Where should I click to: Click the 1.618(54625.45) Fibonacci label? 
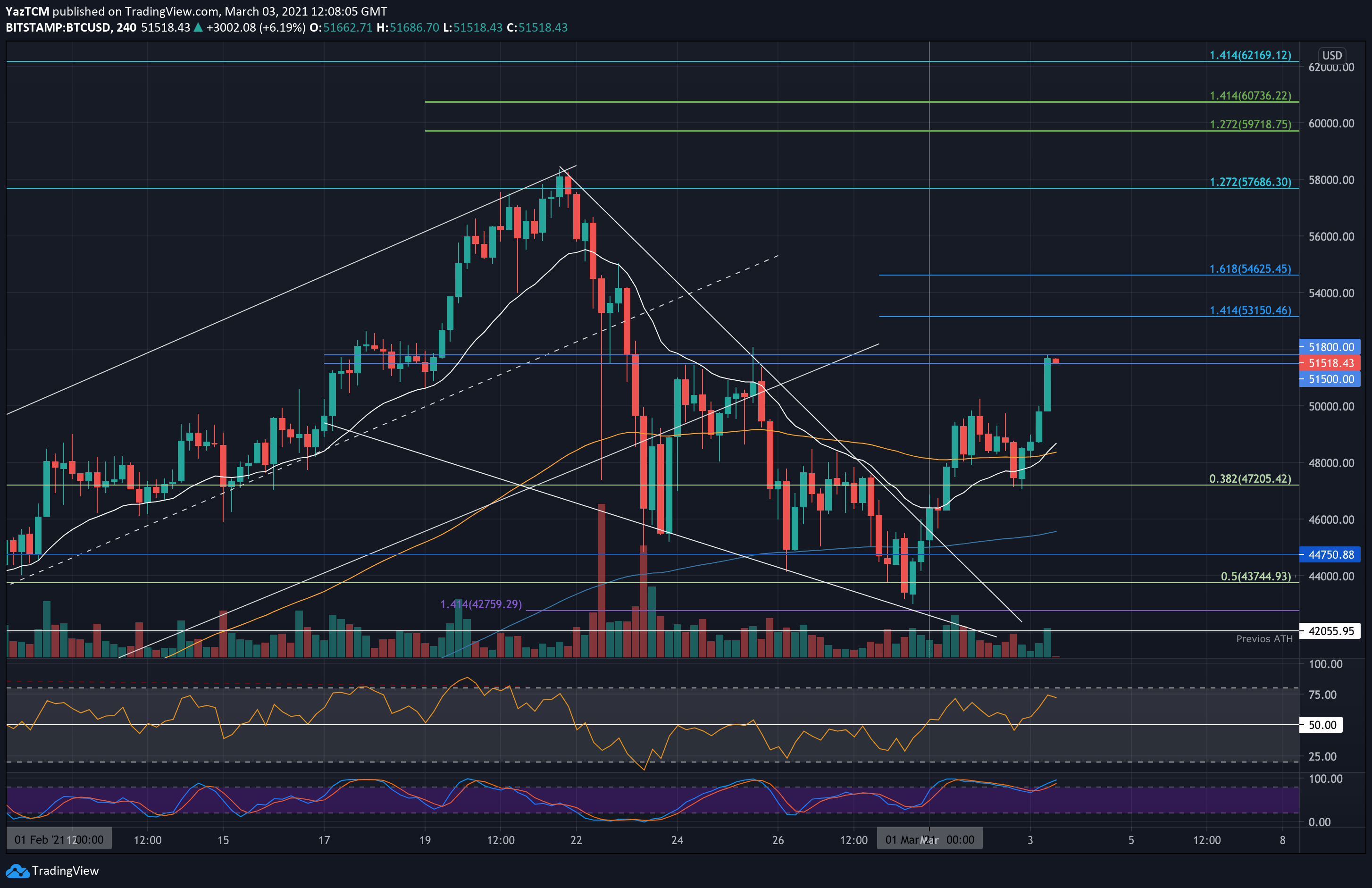click(1250, 268)
